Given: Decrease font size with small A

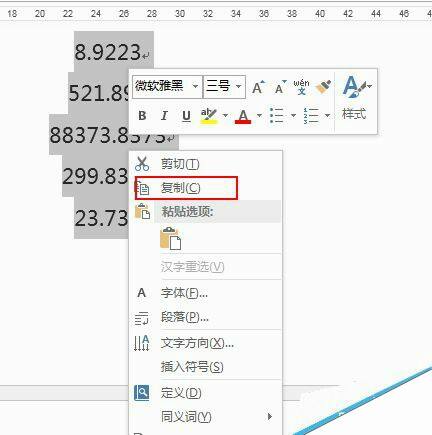Looking at the screenshot, I should pos(280,87).
